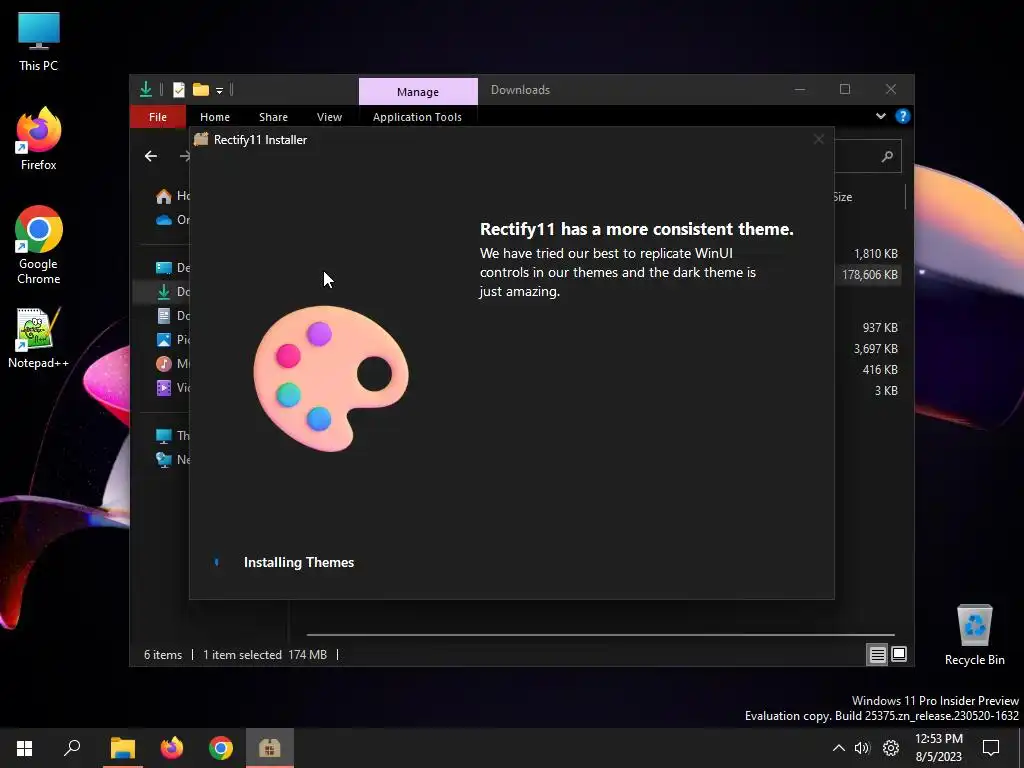Open the File tab in Explorer

tap(157, 117)
